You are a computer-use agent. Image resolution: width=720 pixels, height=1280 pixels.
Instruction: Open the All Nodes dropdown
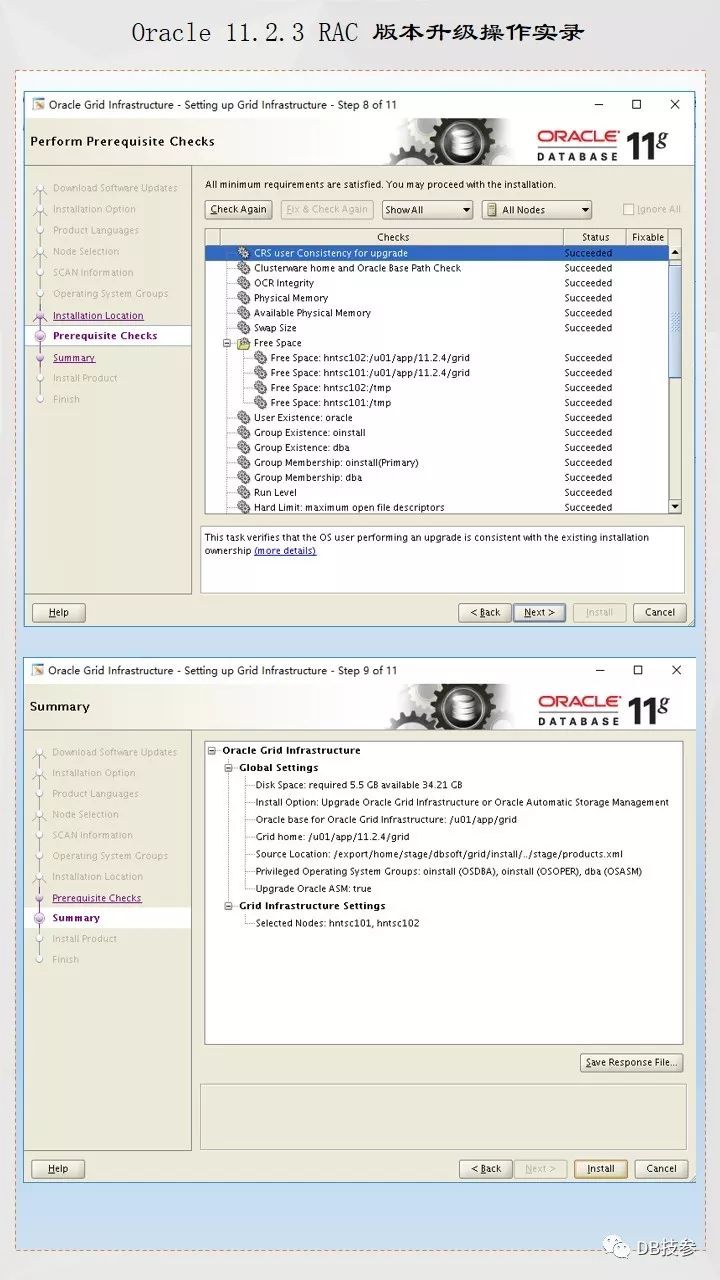pos(537,210)
